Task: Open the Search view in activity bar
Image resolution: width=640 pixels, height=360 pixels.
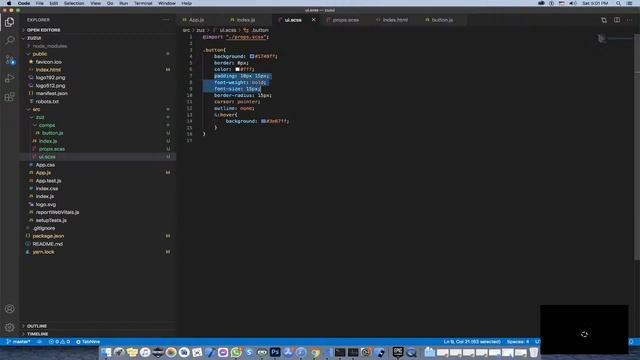Action: [x=9, y=40]
